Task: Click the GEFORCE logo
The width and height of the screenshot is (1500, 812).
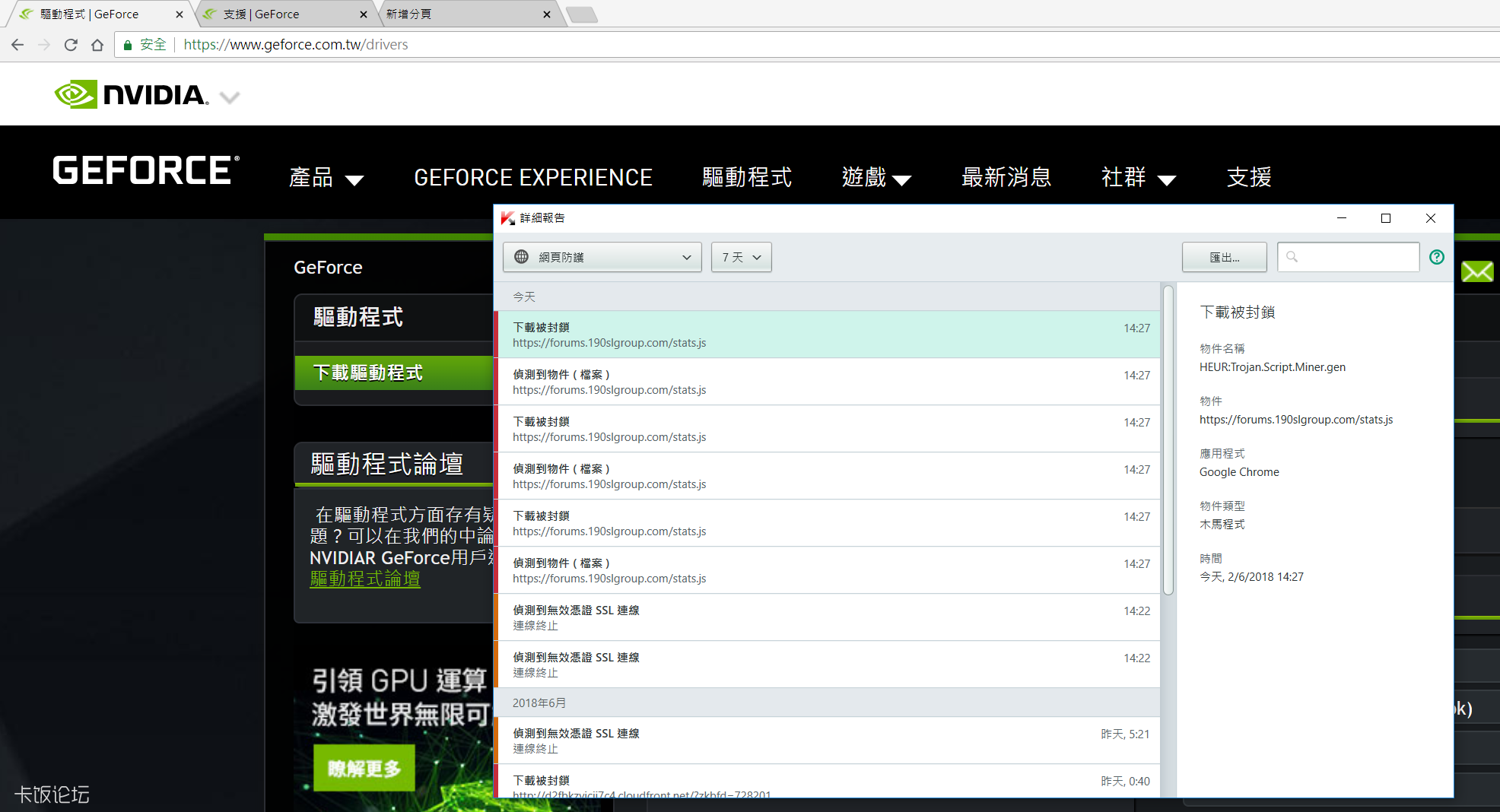Action: [146, 170]
